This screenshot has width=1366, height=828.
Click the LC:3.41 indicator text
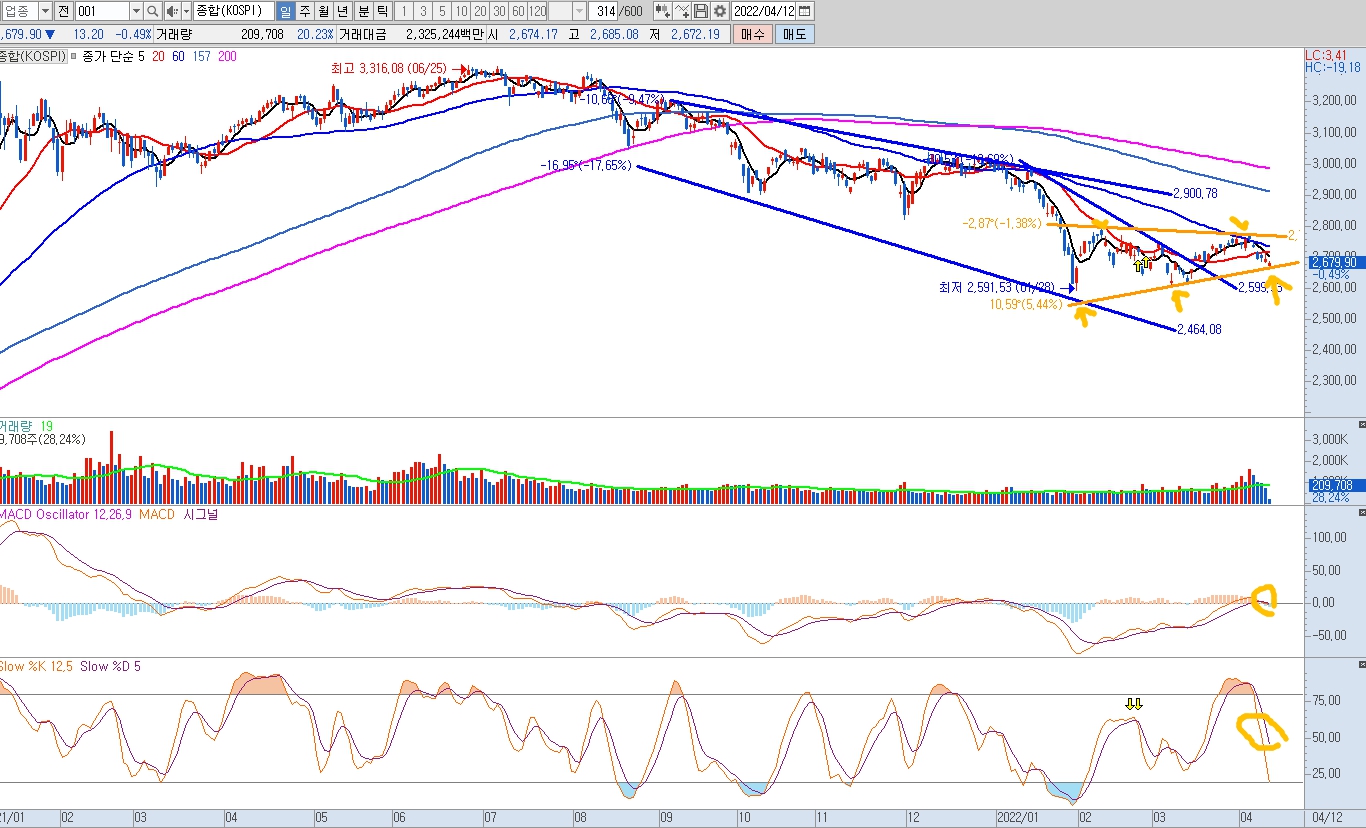pyautogui.click(x=1326, y=55)
